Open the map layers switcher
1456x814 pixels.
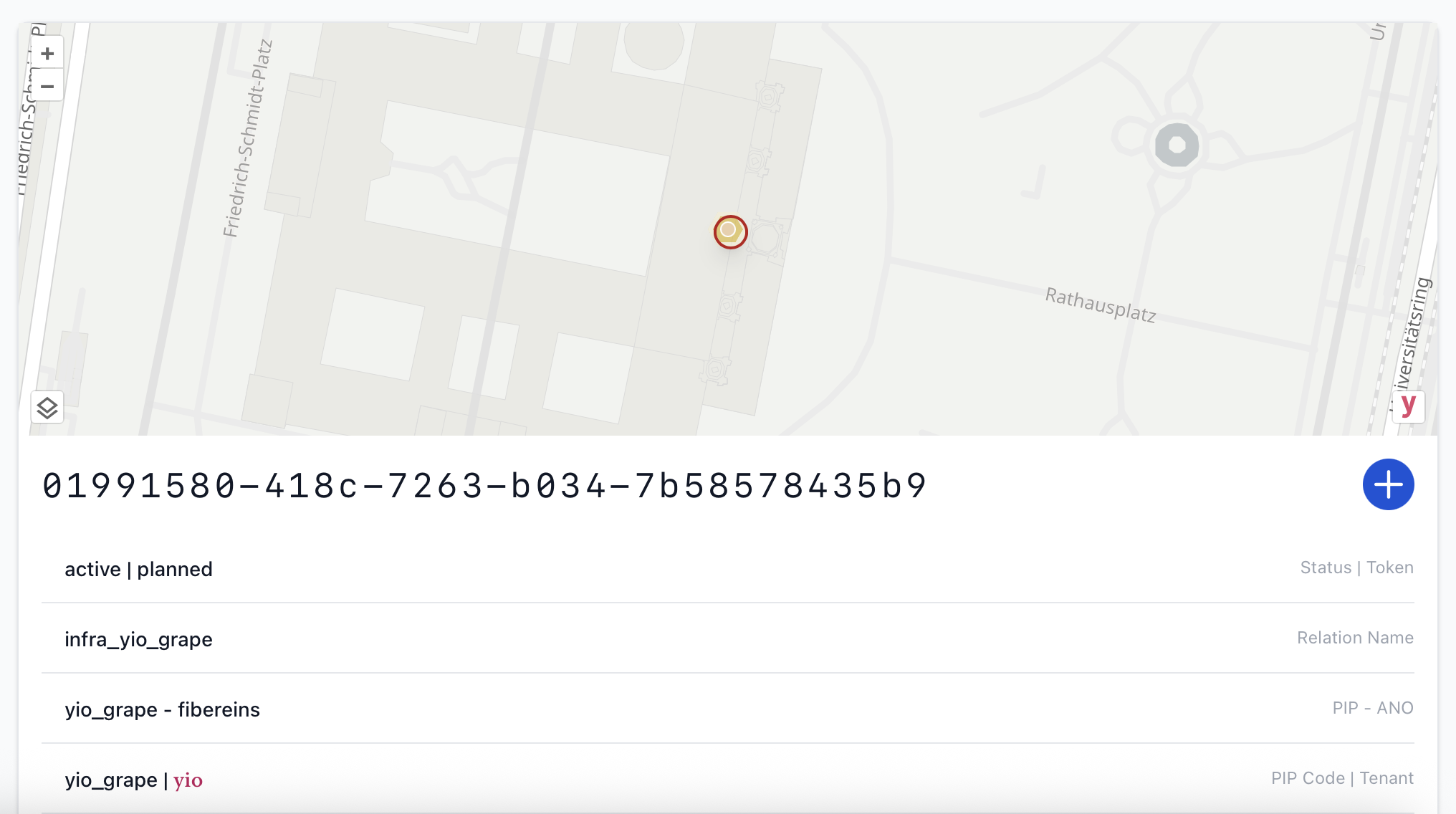[x=47, y=408]
